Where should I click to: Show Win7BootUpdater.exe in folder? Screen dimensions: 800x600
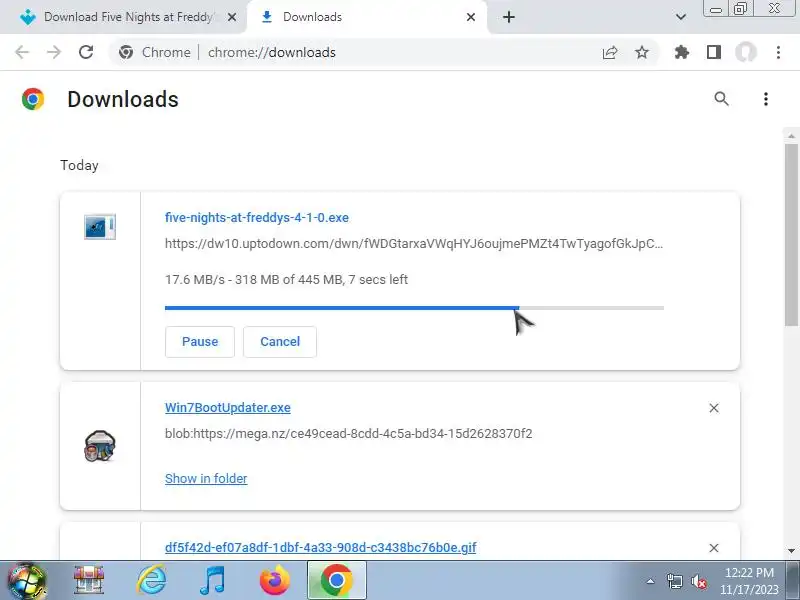point(206,479)
